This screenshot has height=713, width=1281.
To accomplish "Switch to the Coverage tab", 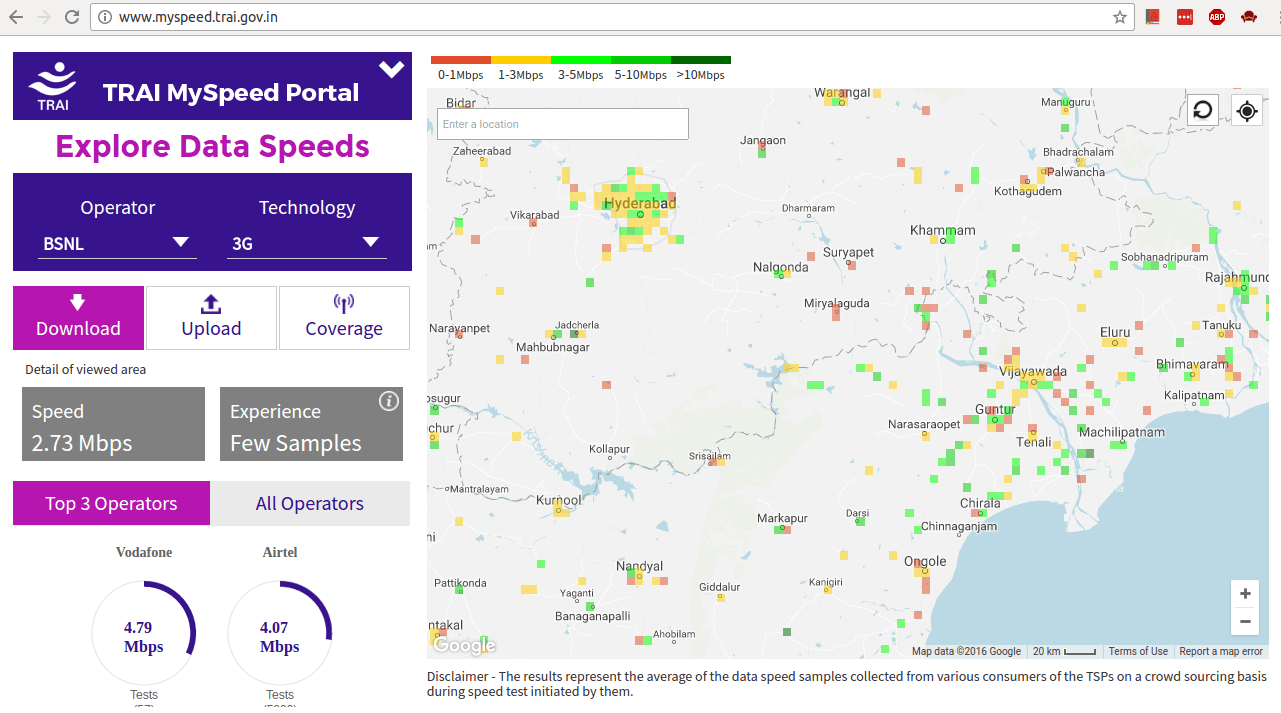I will pyautogui.click(x=344, y=318).
